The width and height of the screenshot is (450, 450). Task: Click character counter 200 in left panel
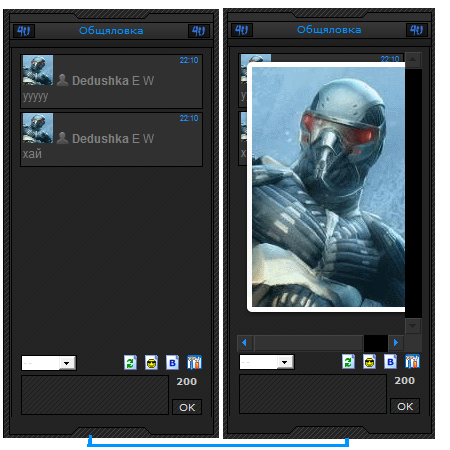pos(187,381)
